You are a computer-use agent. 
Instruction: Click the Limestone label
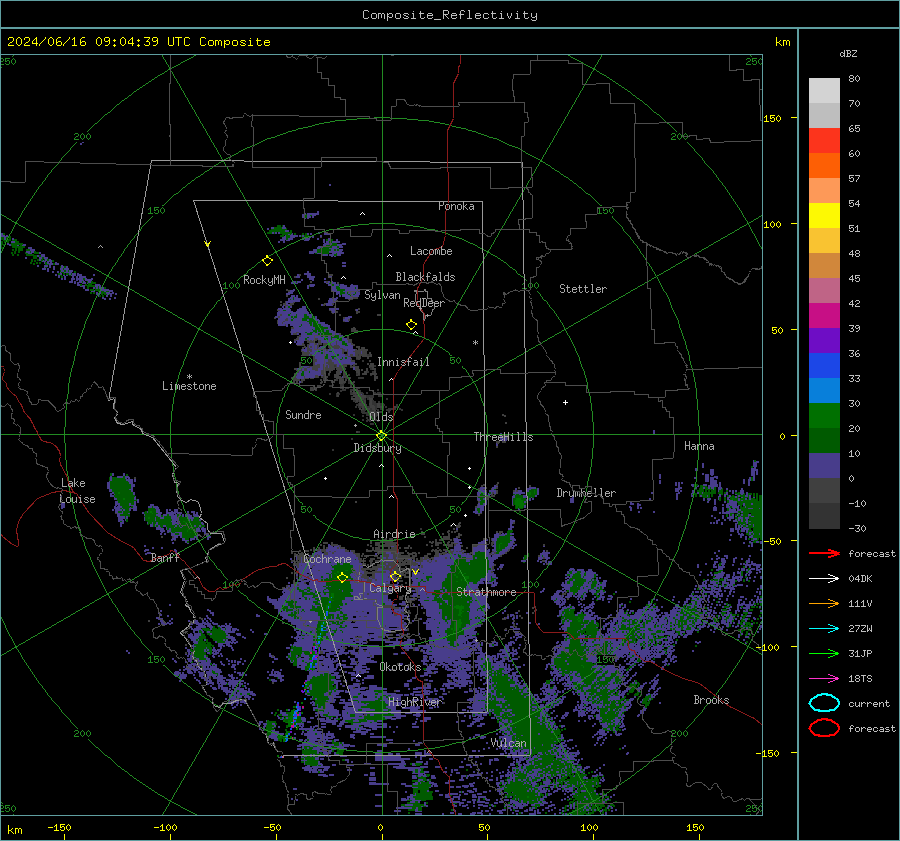click(x=189, y=386)
